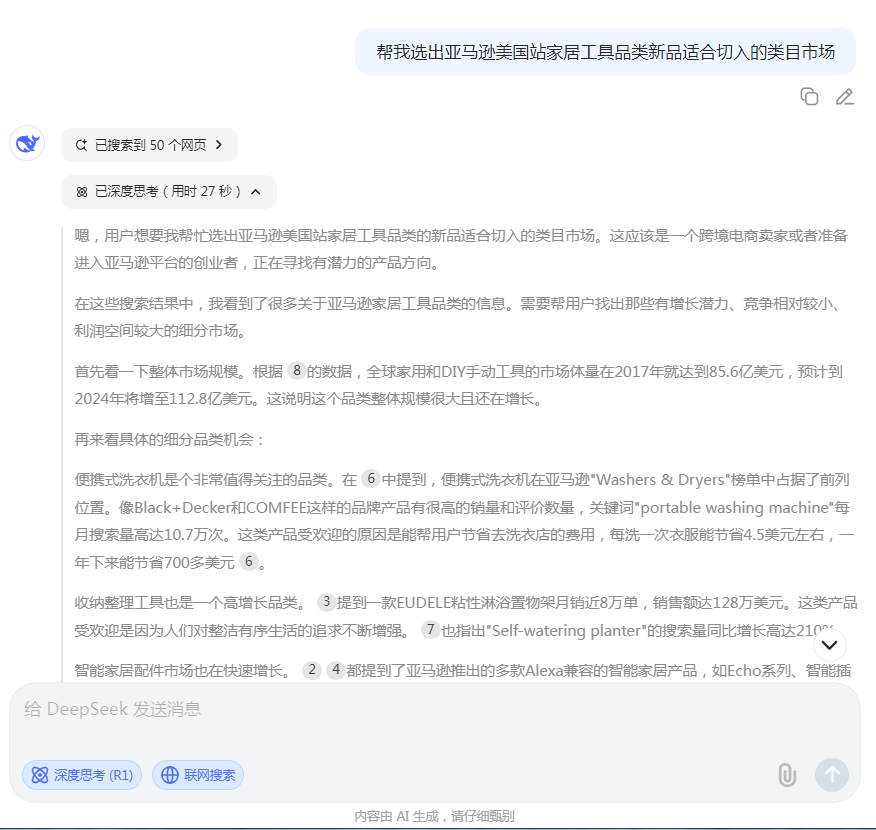Edit the user message with the pencil icon
Viewport: 876px width, 830px height.
[x=845, y=97]
